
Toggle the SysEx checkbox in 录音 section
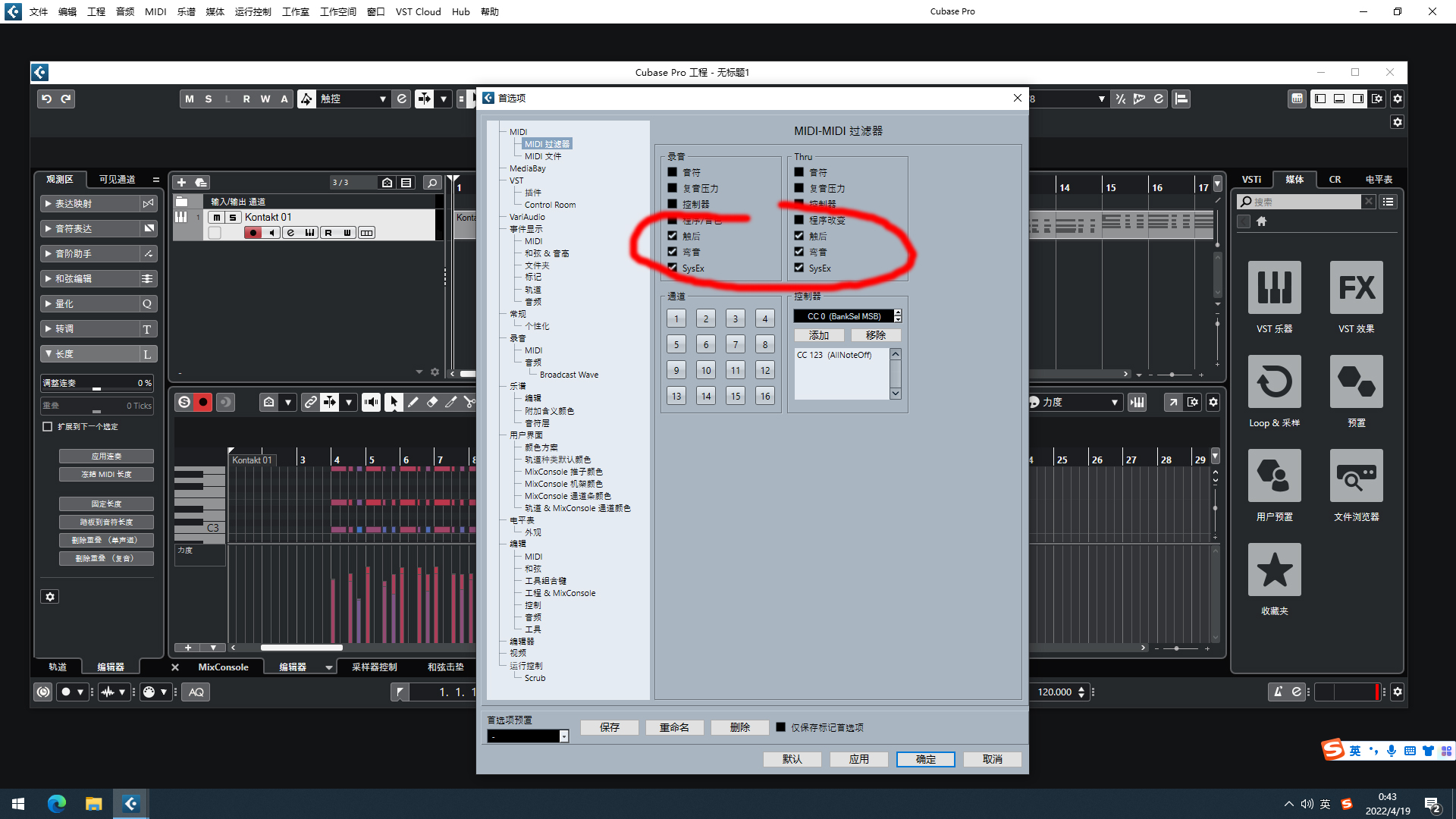(672, 267)
